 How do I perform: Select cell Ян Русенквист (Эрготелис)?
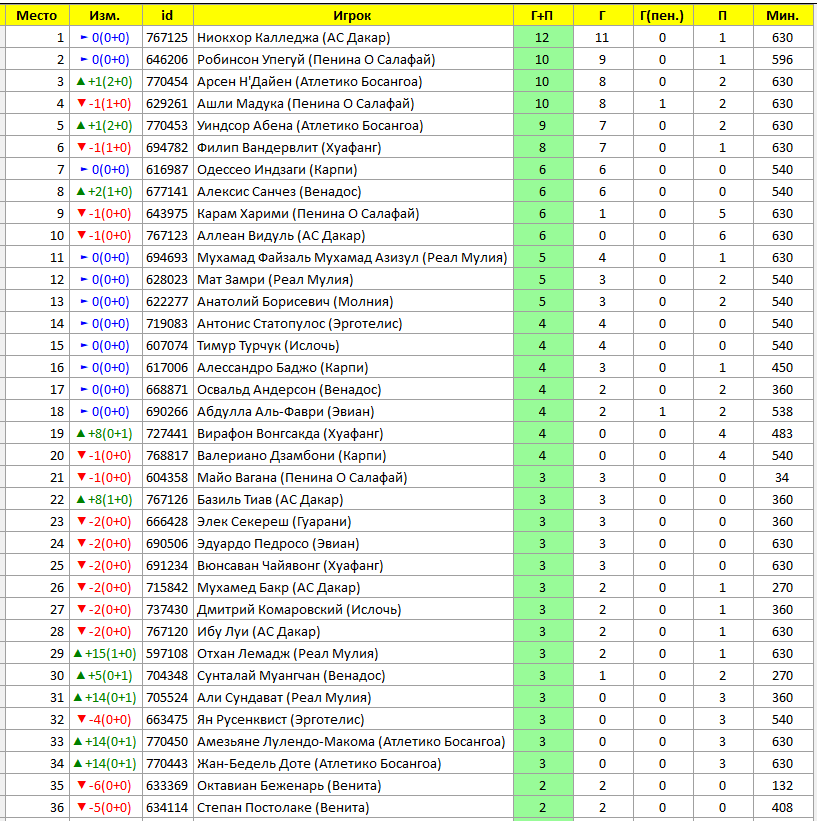pos(353,719)
